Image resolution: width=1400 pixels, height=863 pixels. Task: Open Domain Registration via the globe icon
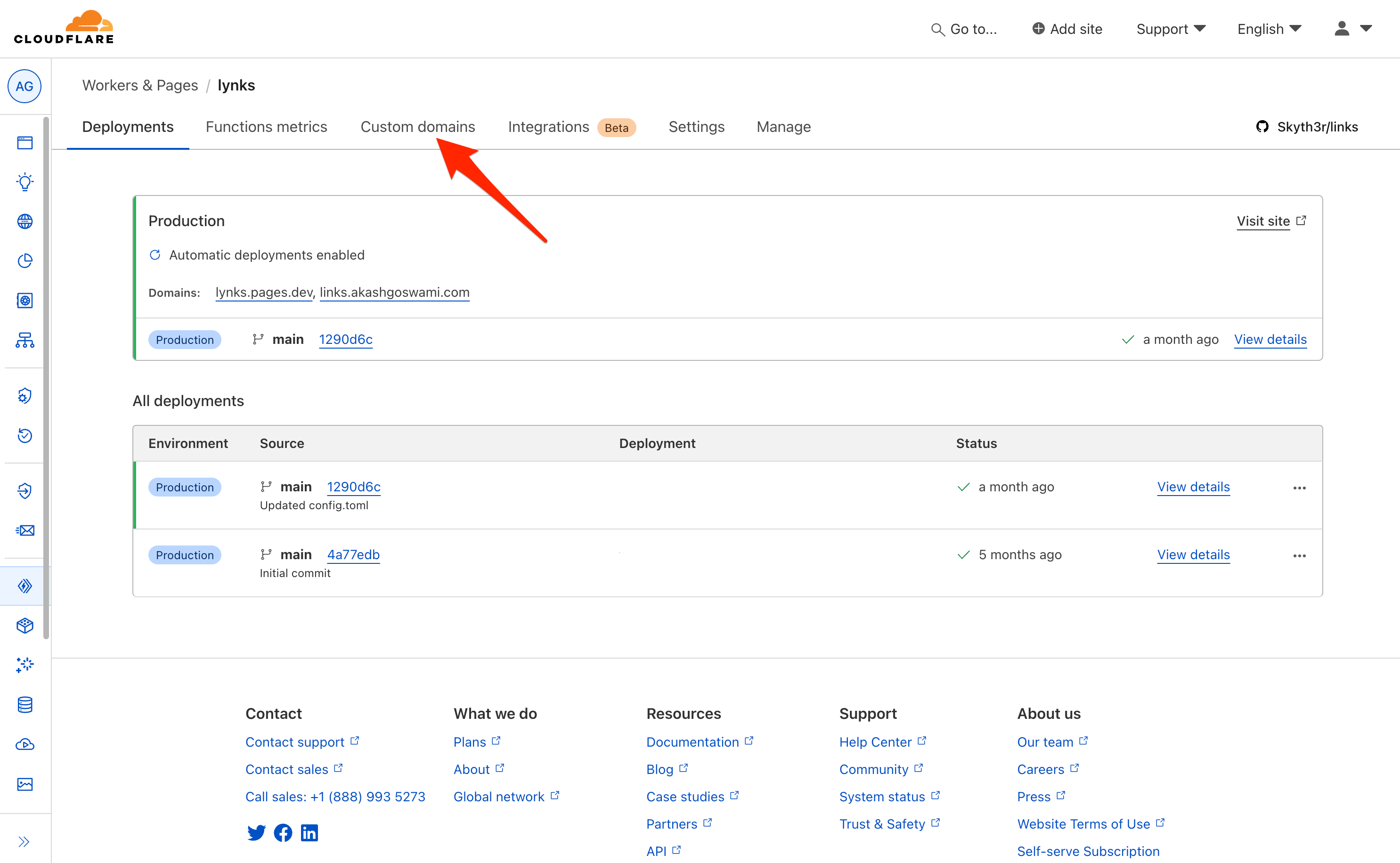[x=24, y=221]
